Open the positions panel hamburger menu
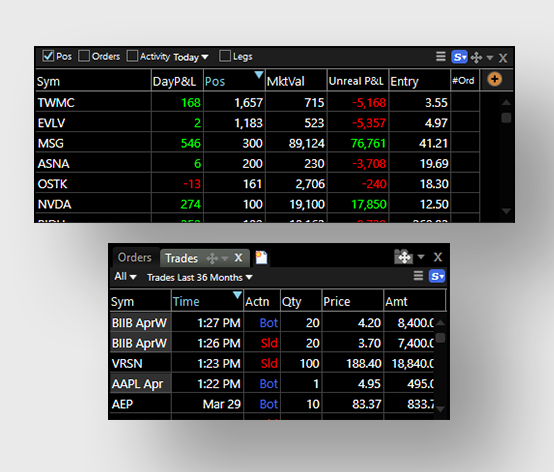554x472 pixels. (x=441, y=57)
